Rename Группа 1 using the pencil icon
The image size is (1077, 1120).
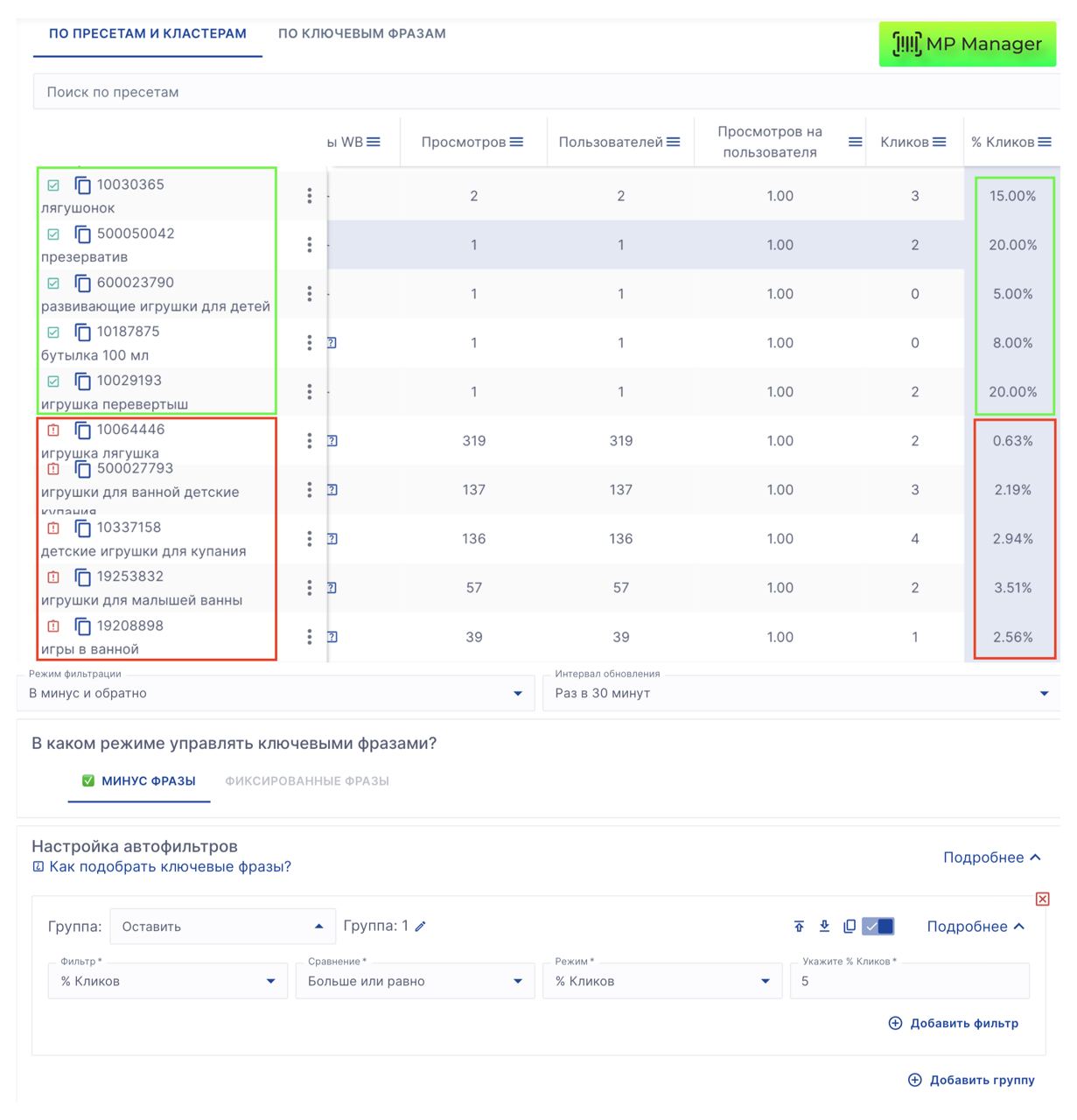(x=421, y=927)
